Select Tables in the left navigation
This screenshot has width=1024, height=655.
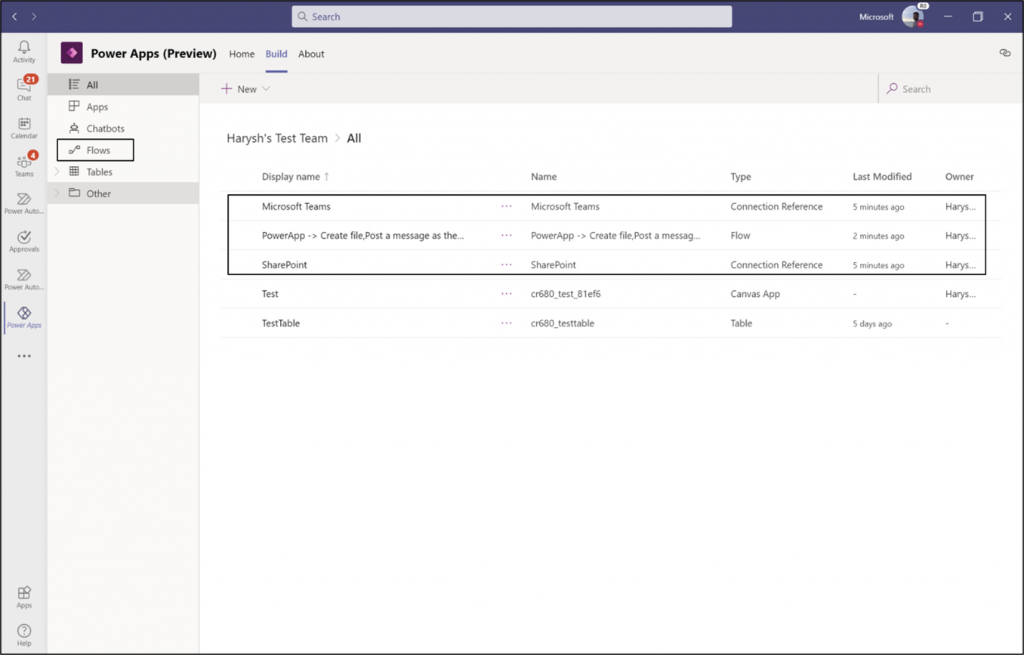click(123, 172)
